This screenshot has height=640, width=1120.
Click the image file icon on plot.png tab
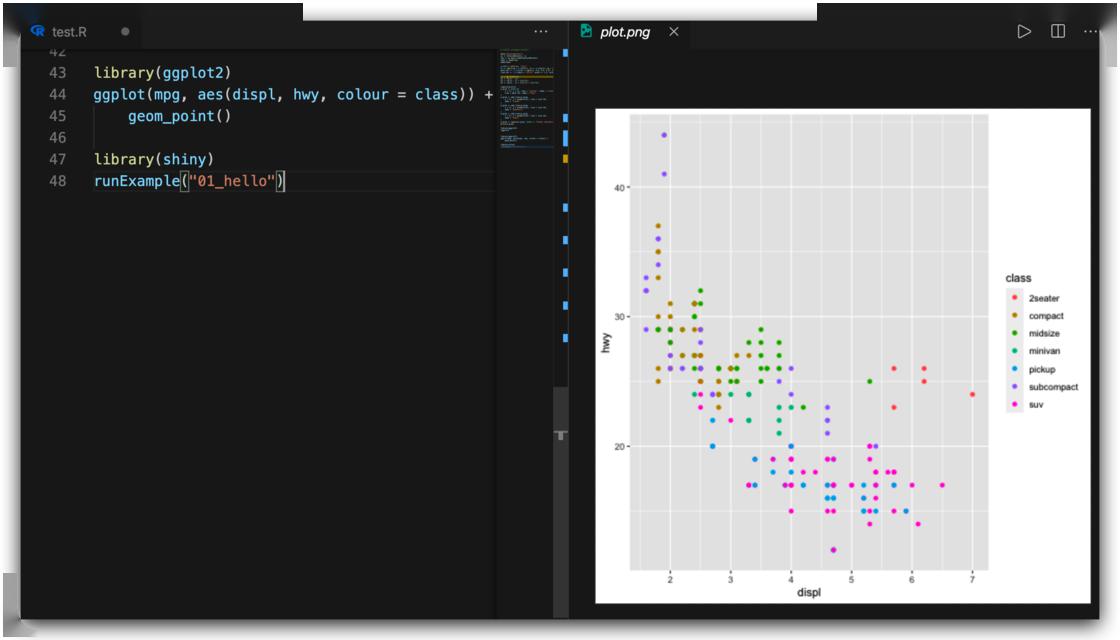(586, 31)
